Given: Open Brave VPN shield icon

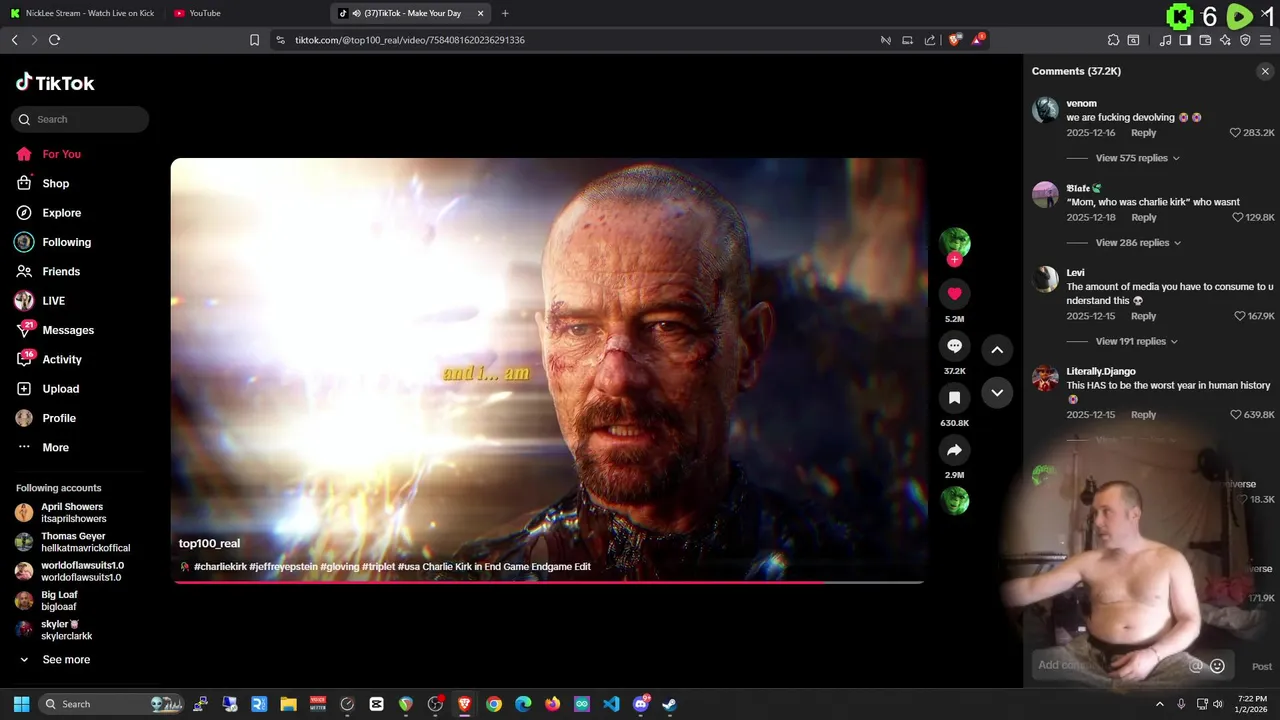Looking at the screenshot, I should [1245, 40].
